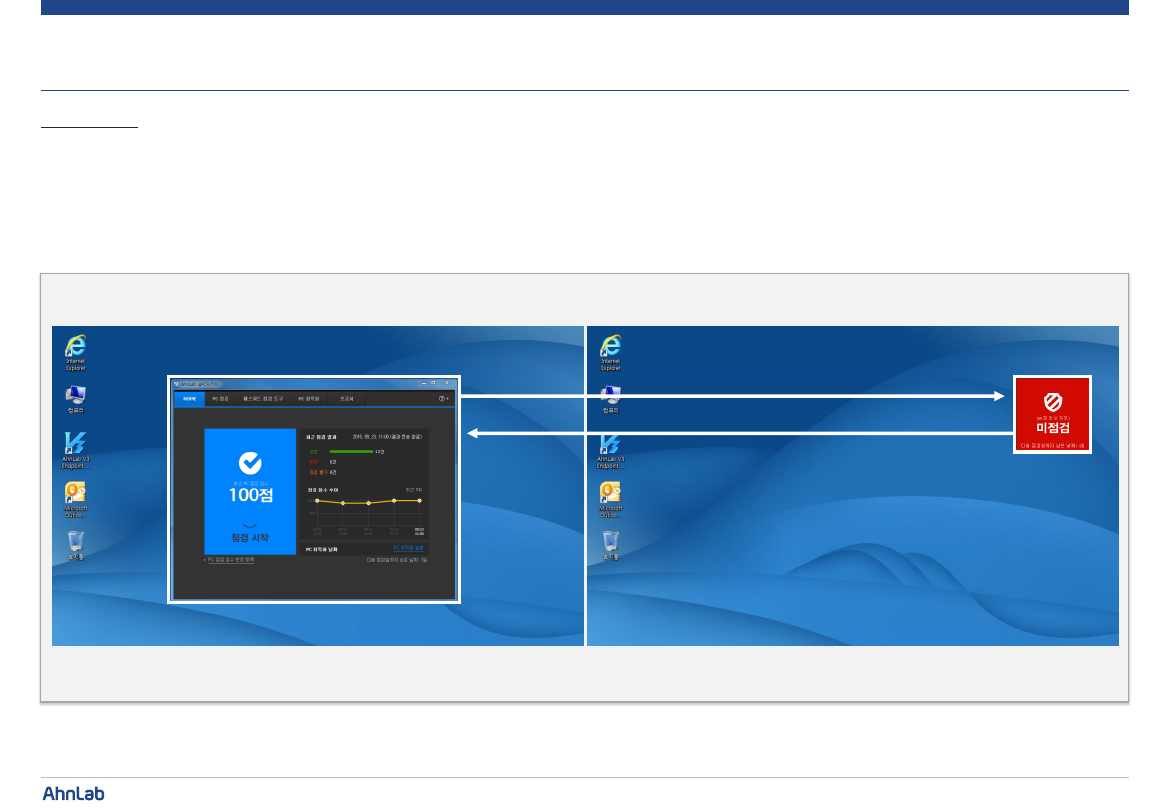Open Microsoft Outlook shortcut on right desktop
Screen dimensions: 1170x810
[x=610, y=493]
